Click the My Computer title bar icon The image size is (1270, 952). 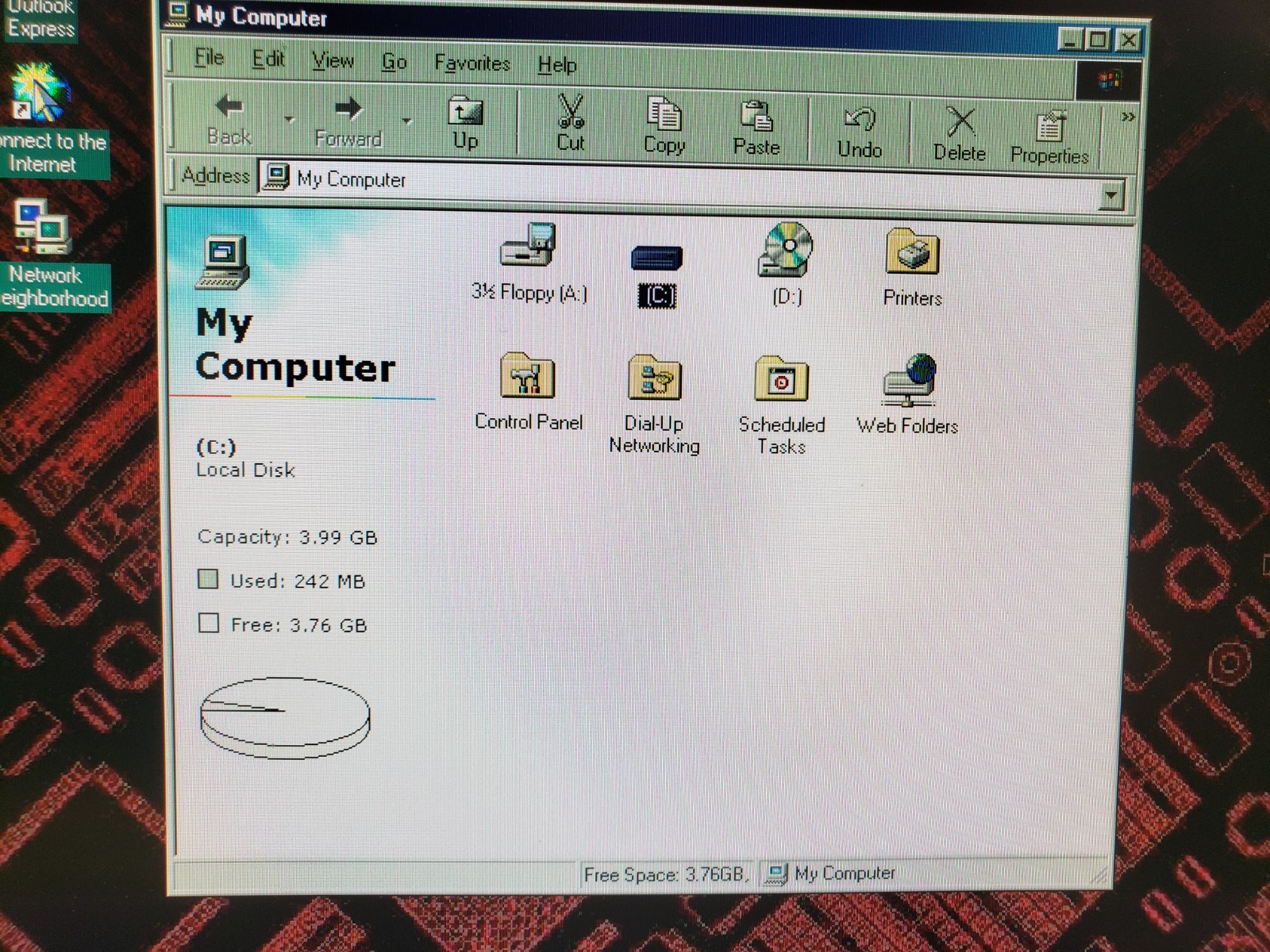coord(178,13)
